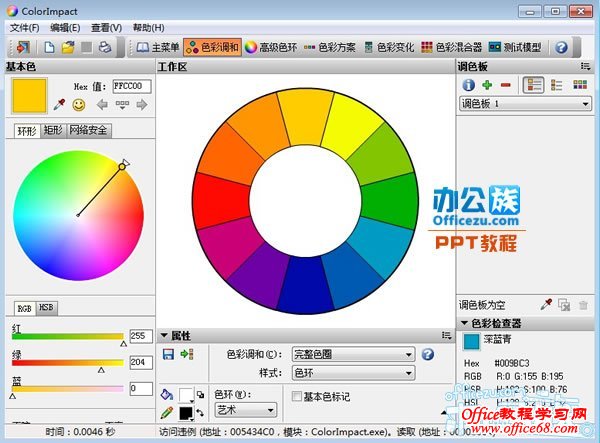The image size is (600, 443).
Task: Click the green (绿) slider track
Action: [68, 363]
